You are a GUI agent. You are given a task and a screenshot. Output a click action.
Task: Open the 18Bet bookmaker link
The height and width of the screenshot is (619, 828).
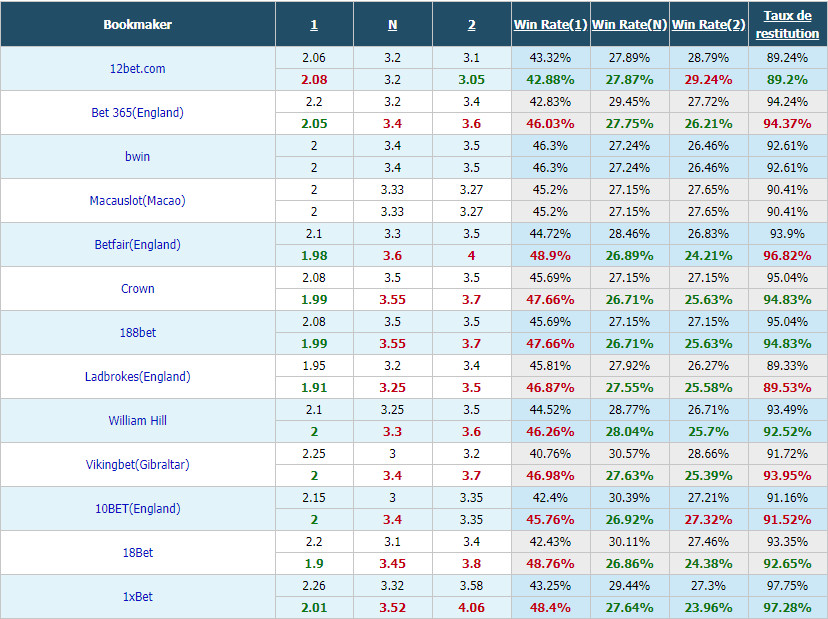[x=137, y=552]
